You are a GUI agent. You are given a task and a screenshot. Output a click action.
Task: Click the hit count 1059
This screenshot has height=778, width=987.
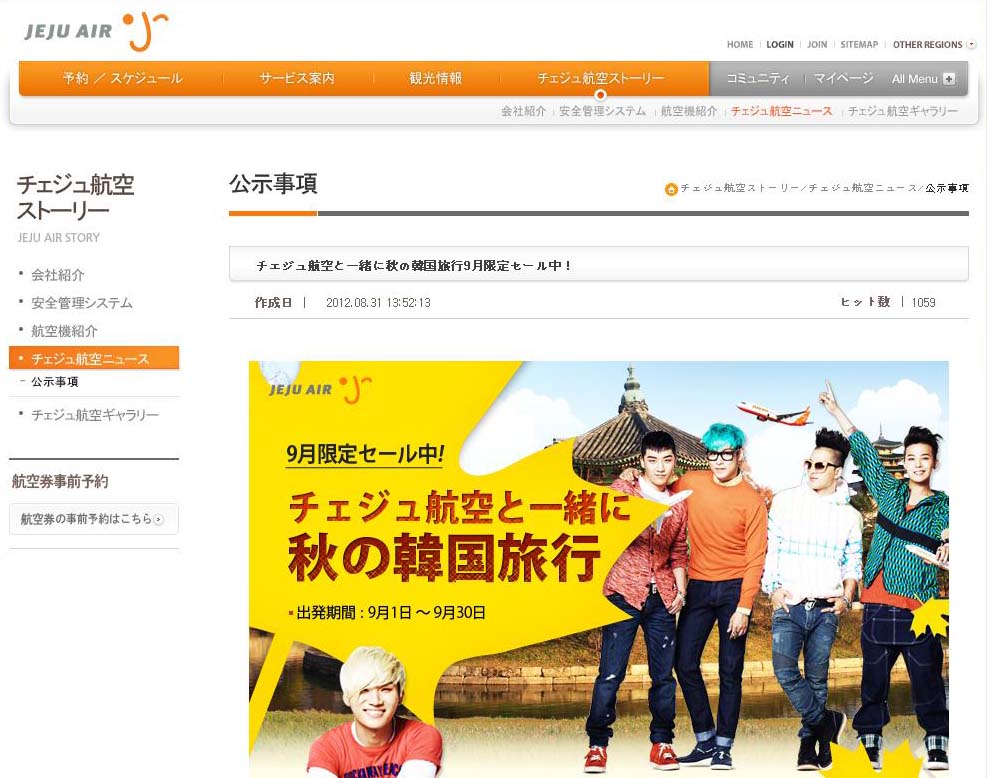(923, 303)
